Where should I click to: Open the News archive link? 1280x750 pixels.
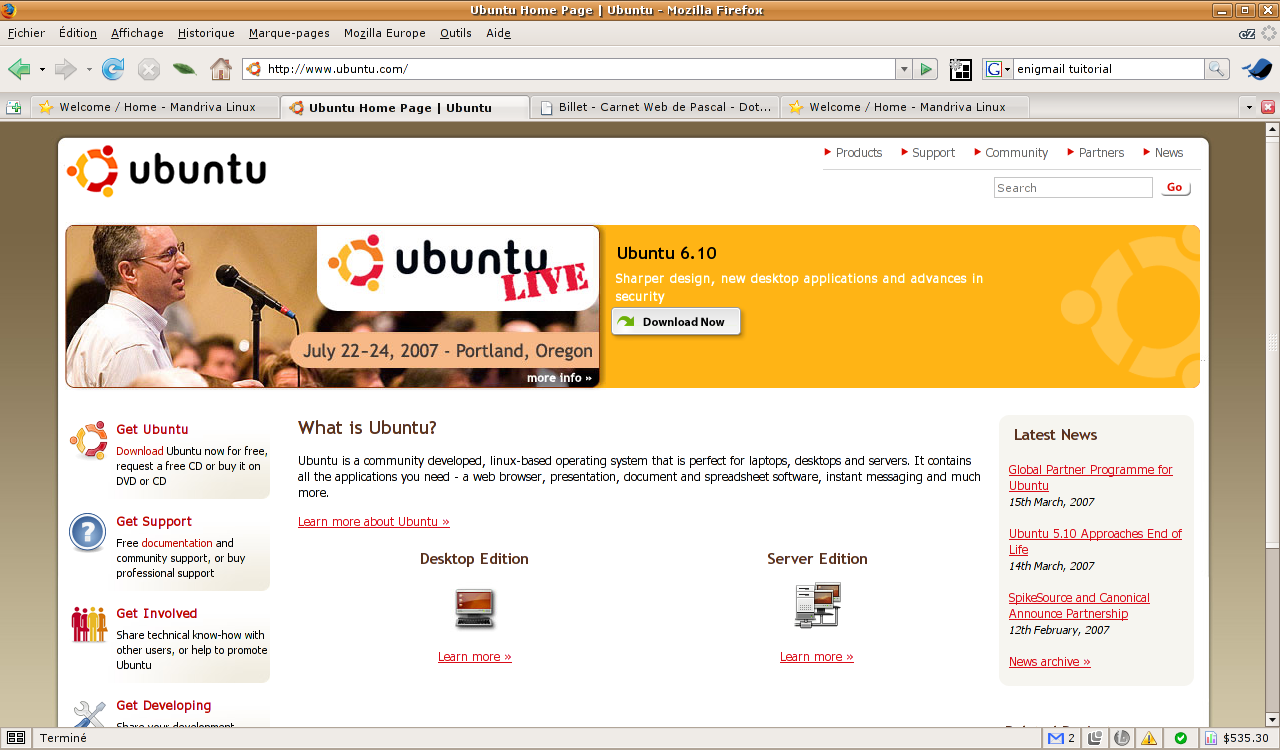pos(1049,662)
